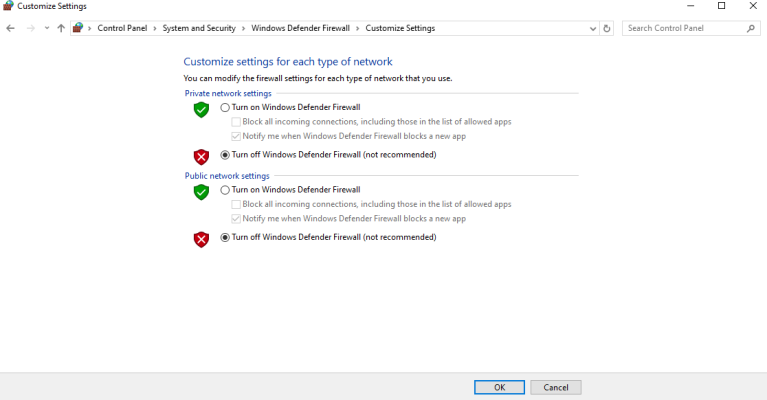Turn on firewall for public network
This screenshot has height=400, width=767.
point(225,190)
